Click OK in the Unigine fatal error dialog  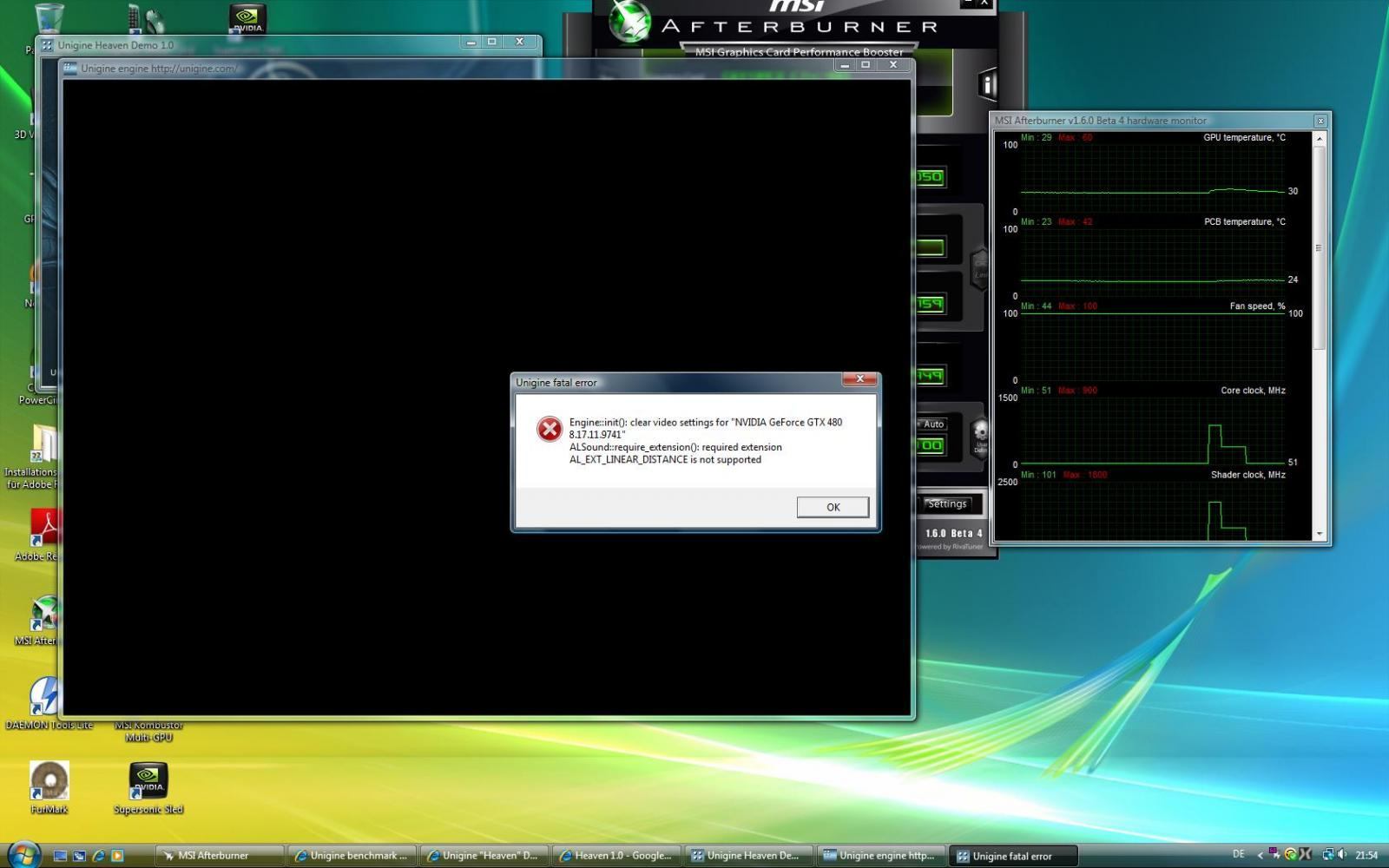pyautogui.click(x=833, y=507)
